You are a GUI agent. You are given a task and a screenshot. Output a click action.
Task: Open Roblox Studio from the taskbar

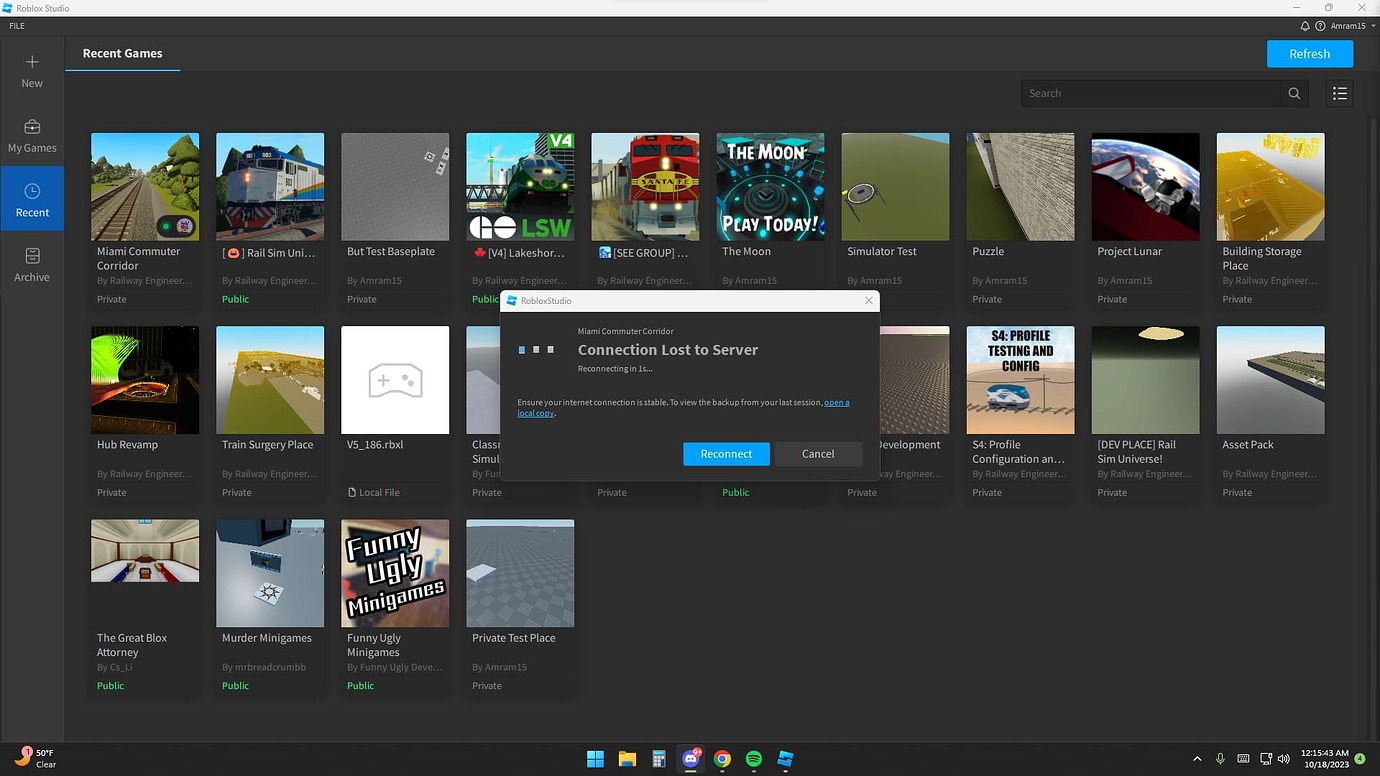784,759
